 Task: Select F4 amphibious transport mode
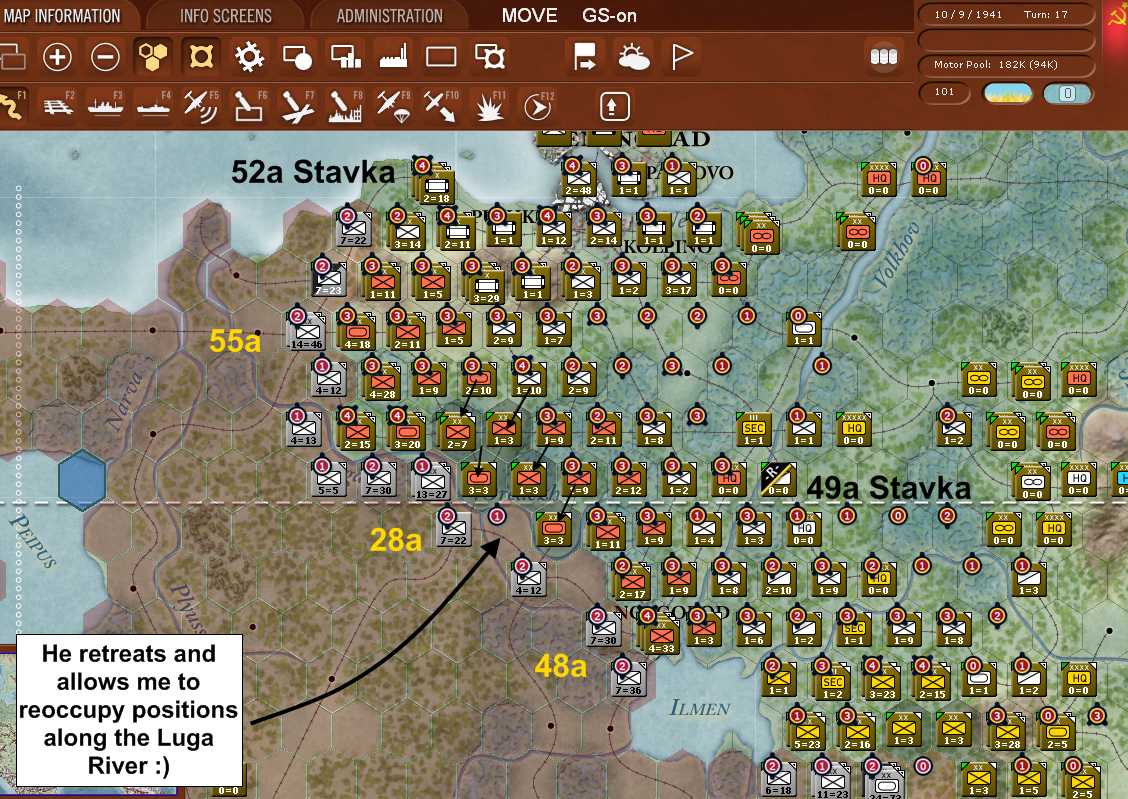(x=153, y=106)
